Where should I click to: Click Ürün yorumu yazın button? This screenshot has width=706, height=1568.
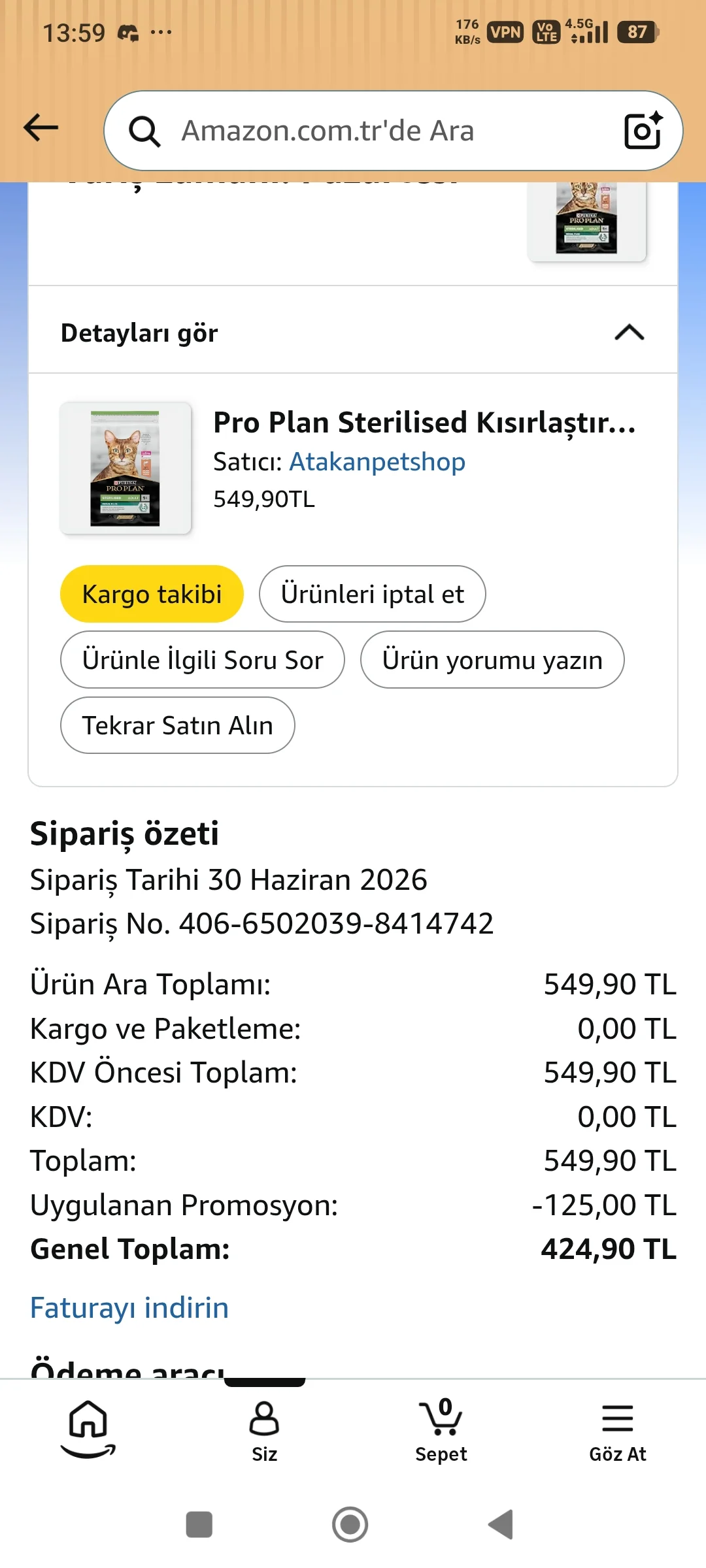[x=492, y=660]
